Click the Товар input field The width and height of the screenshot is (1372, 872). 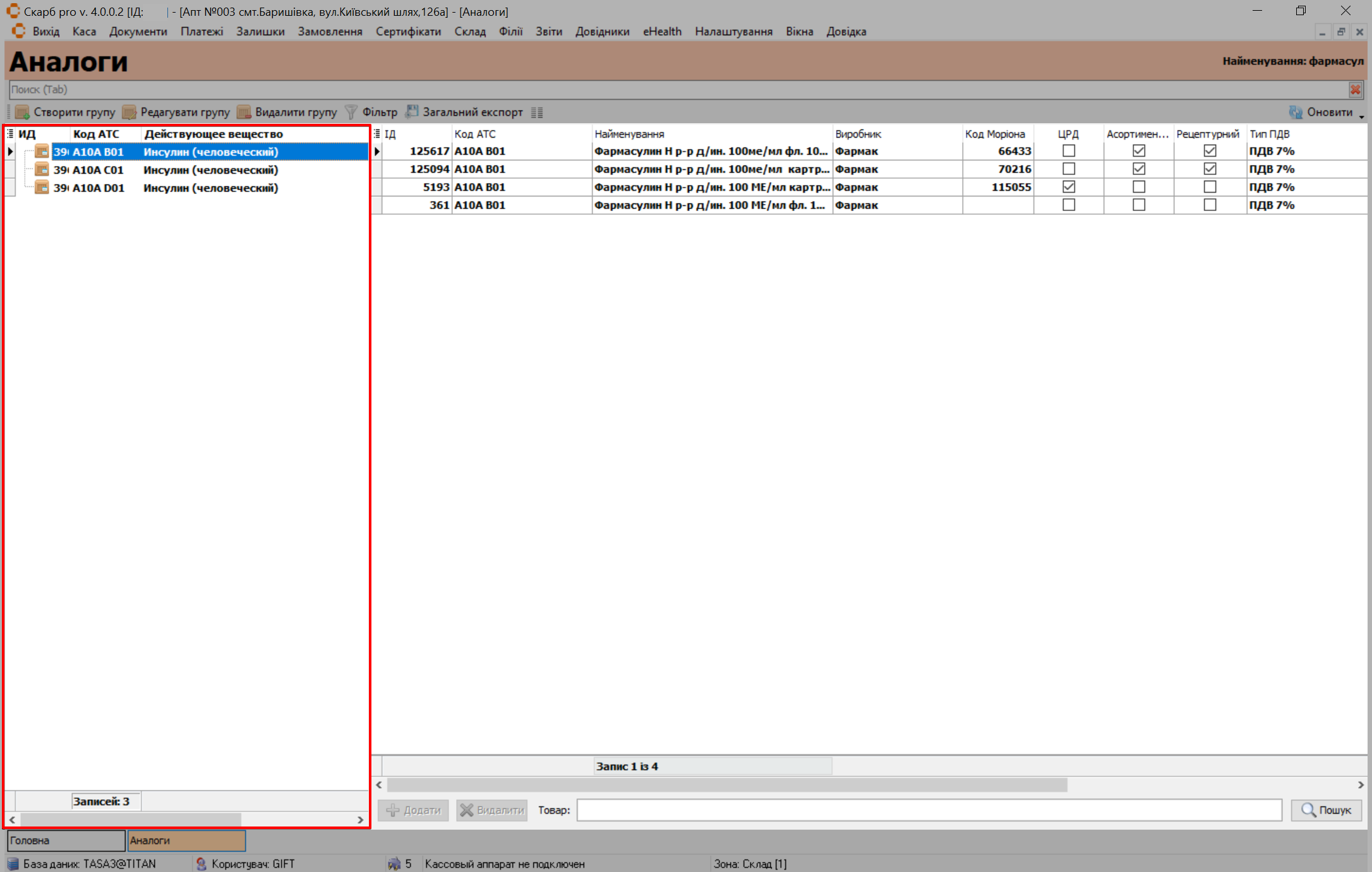[929, 810]
